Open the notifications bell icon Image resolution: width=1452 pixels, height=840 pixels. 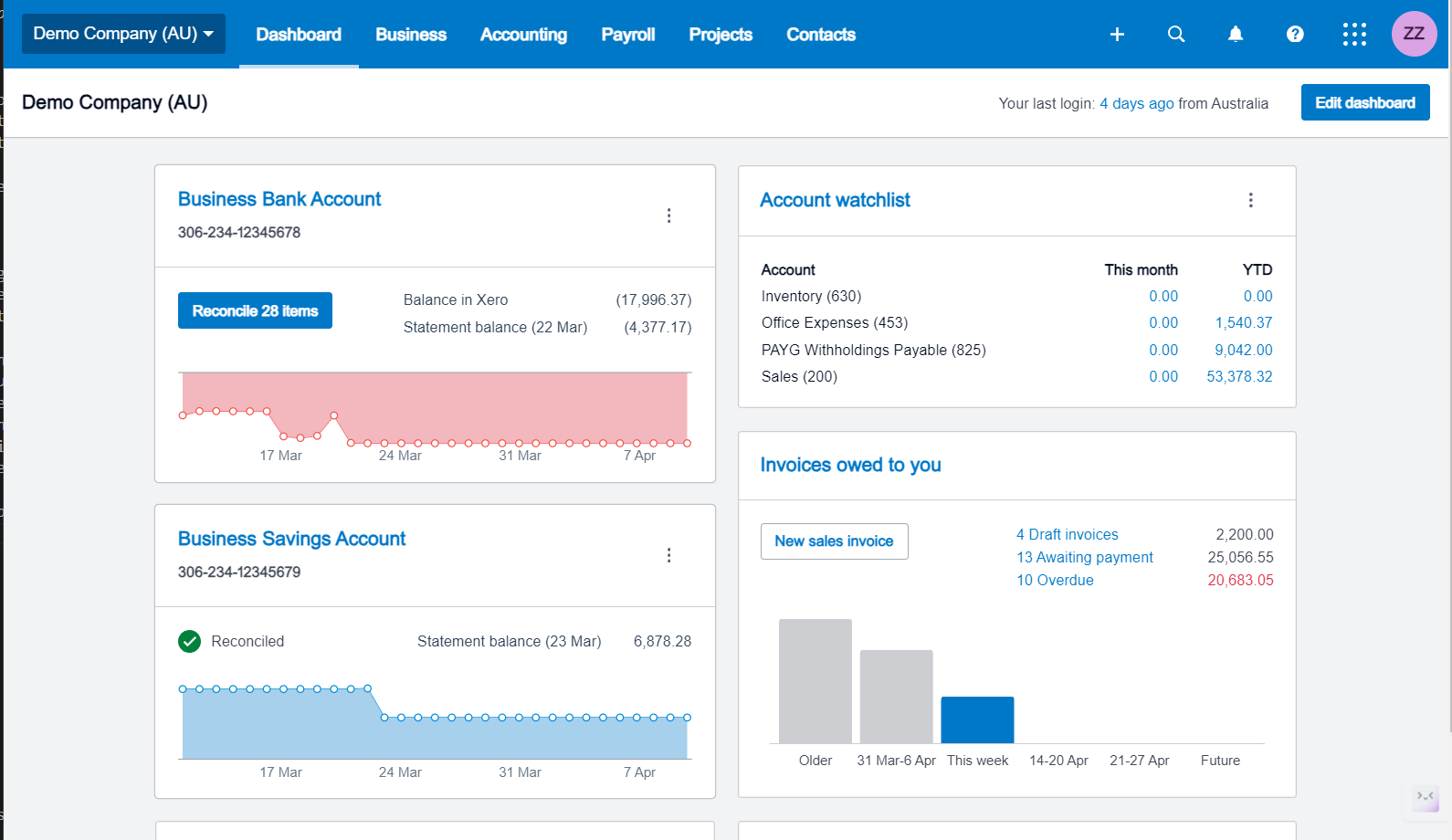(x=1236, y=35)
